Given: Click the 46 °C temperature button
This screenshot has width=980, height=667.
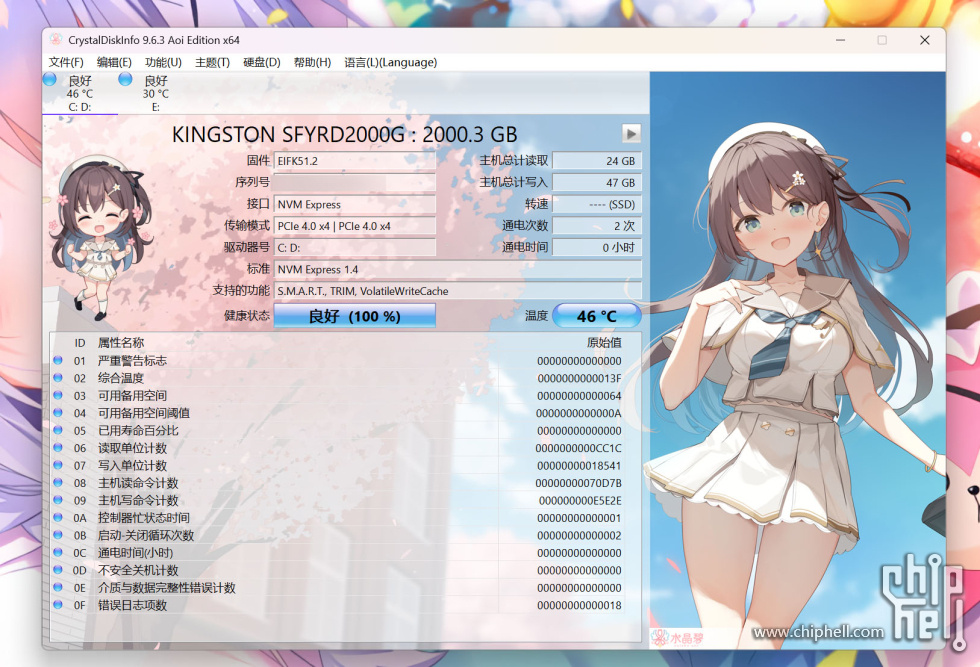Looking at the screenshot, I should click(597, 316).
